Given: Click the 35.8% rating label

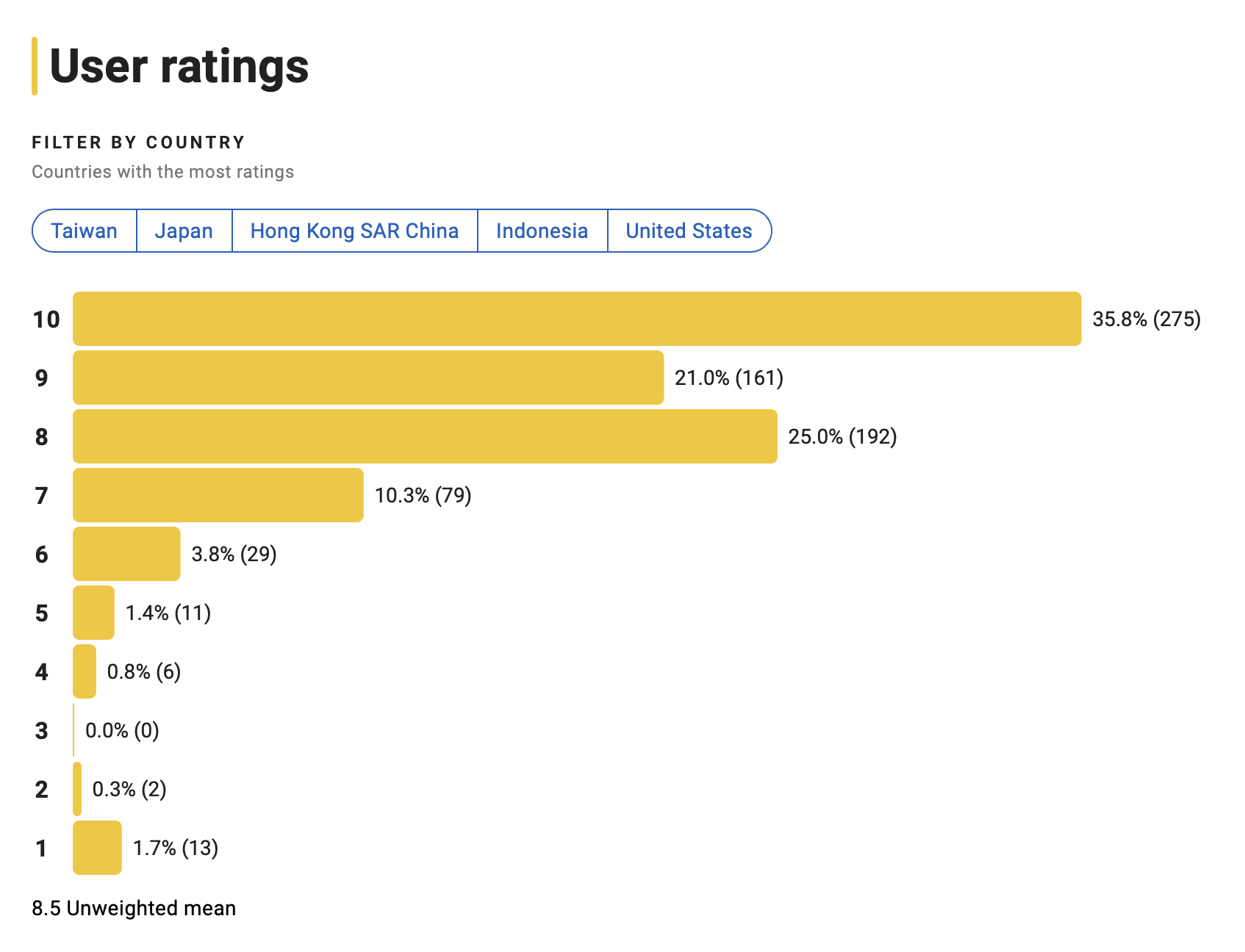Looking at the screenshot, I should 1145,320.
